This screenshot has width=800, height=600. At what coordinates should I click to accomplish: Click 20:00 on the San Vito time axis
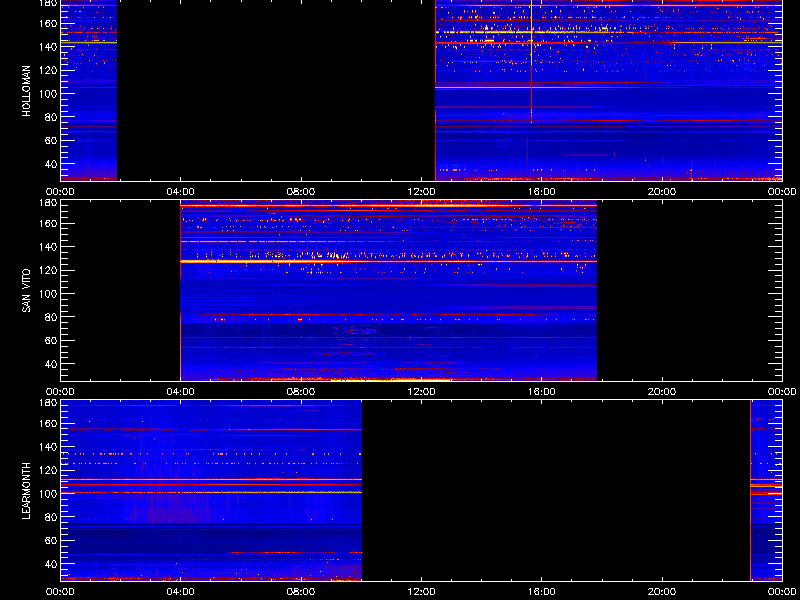662,392
